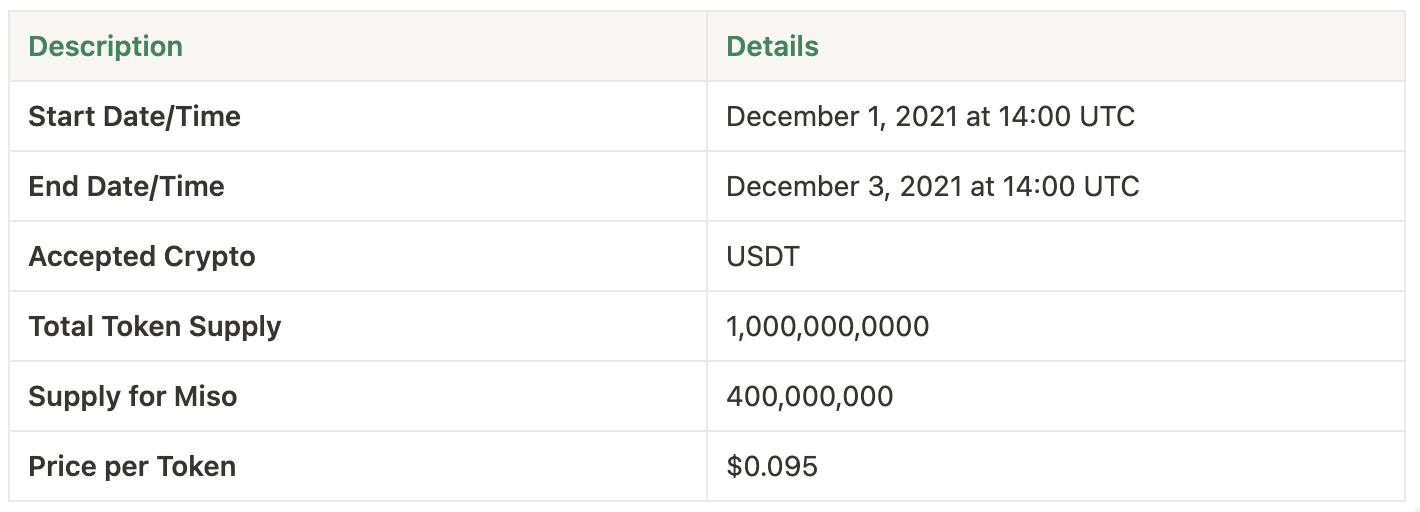Select the End Date/Time row label
This screenshot has height=512, width=1420.
tap(126, 186)
